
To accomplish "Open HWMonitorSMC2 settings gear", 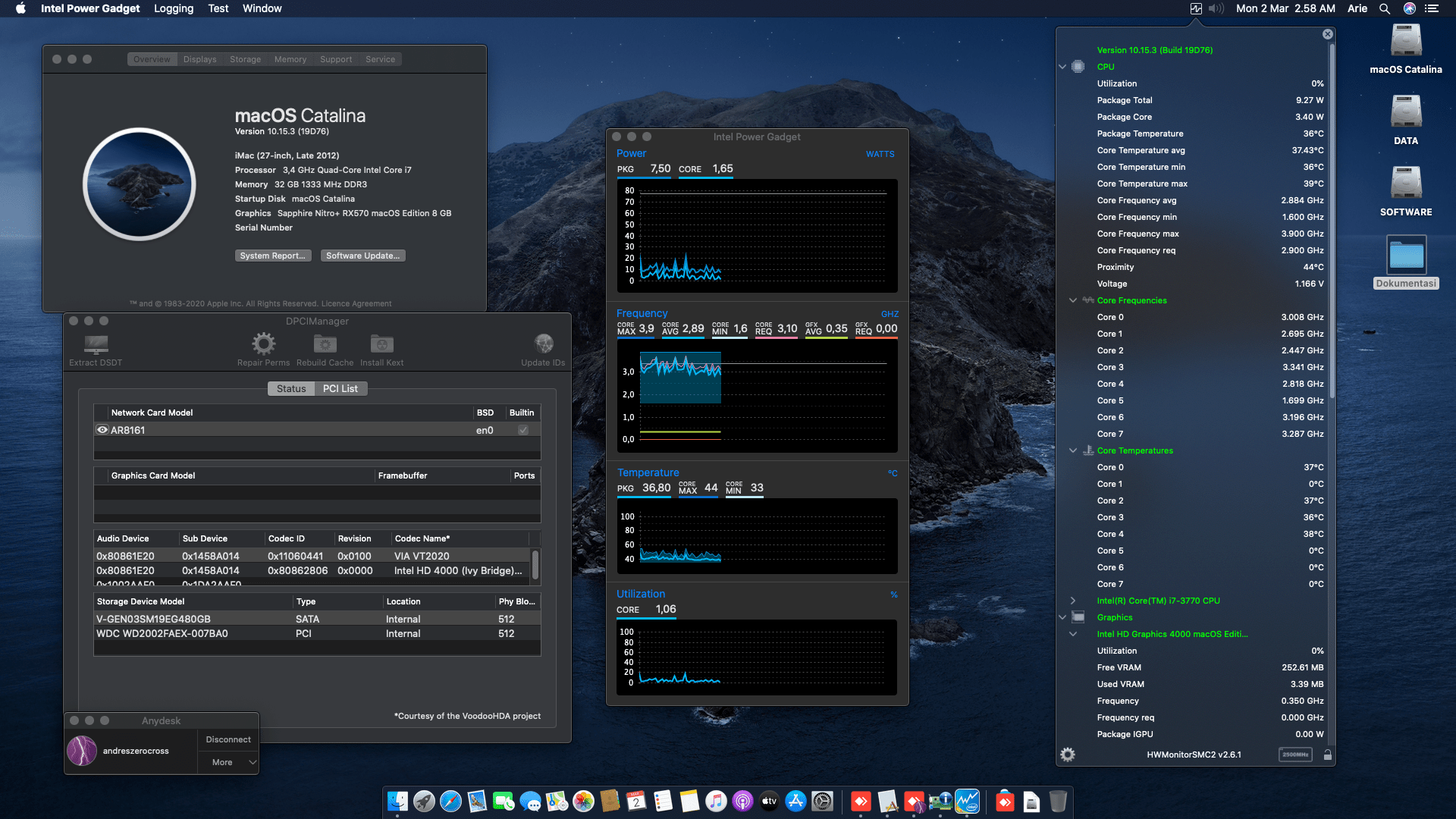I will 1068,755.
